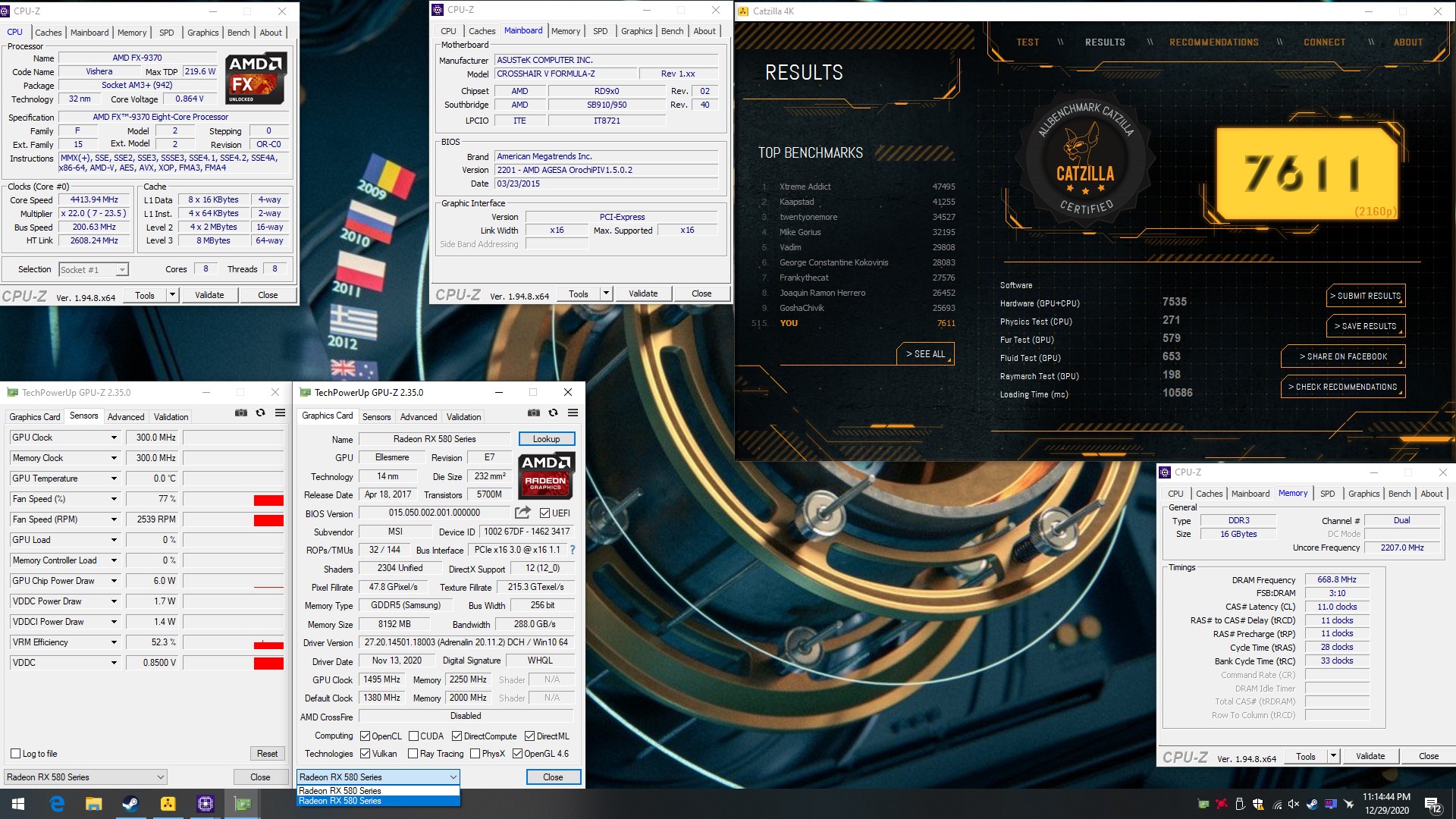1456x819 pixels.
Task: Click camera icon in GPU-Z Sensors window
Action: click(241, 413)
